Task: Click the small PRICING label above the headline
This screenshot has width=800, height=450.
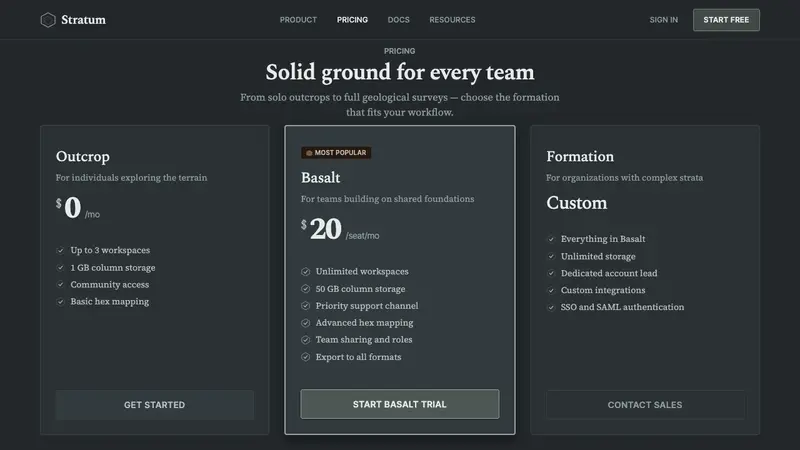Action: click(399, 51)
